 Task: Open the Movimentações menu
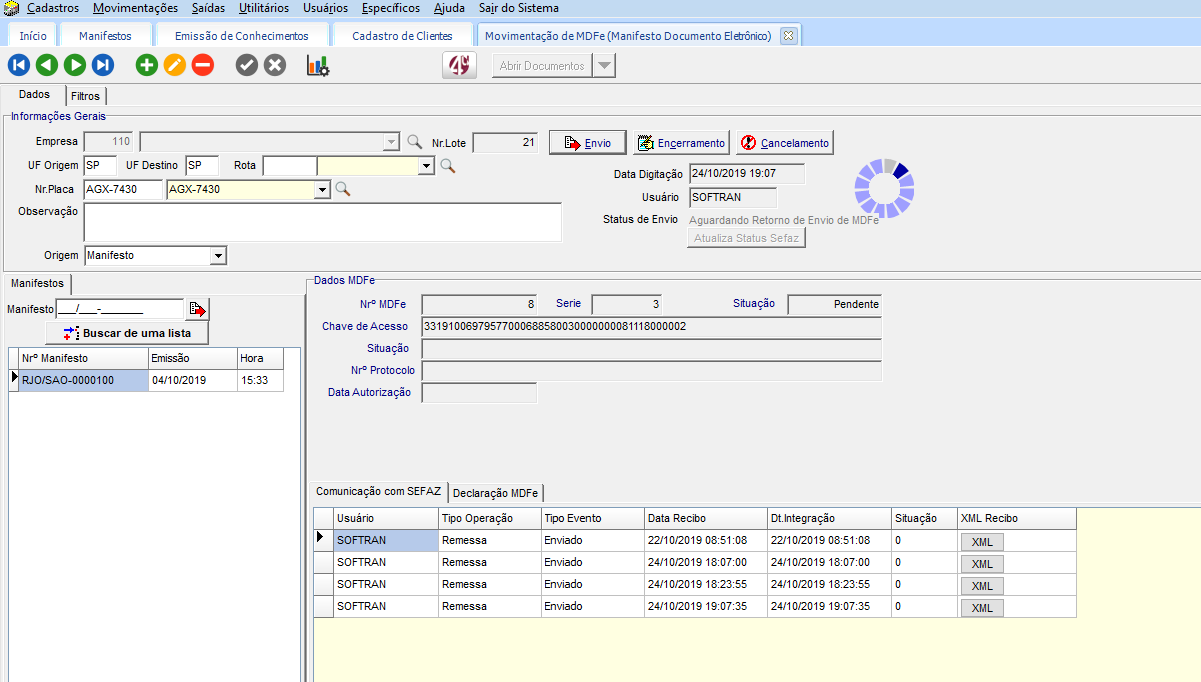pyautogui.click(x=135, y=8)
